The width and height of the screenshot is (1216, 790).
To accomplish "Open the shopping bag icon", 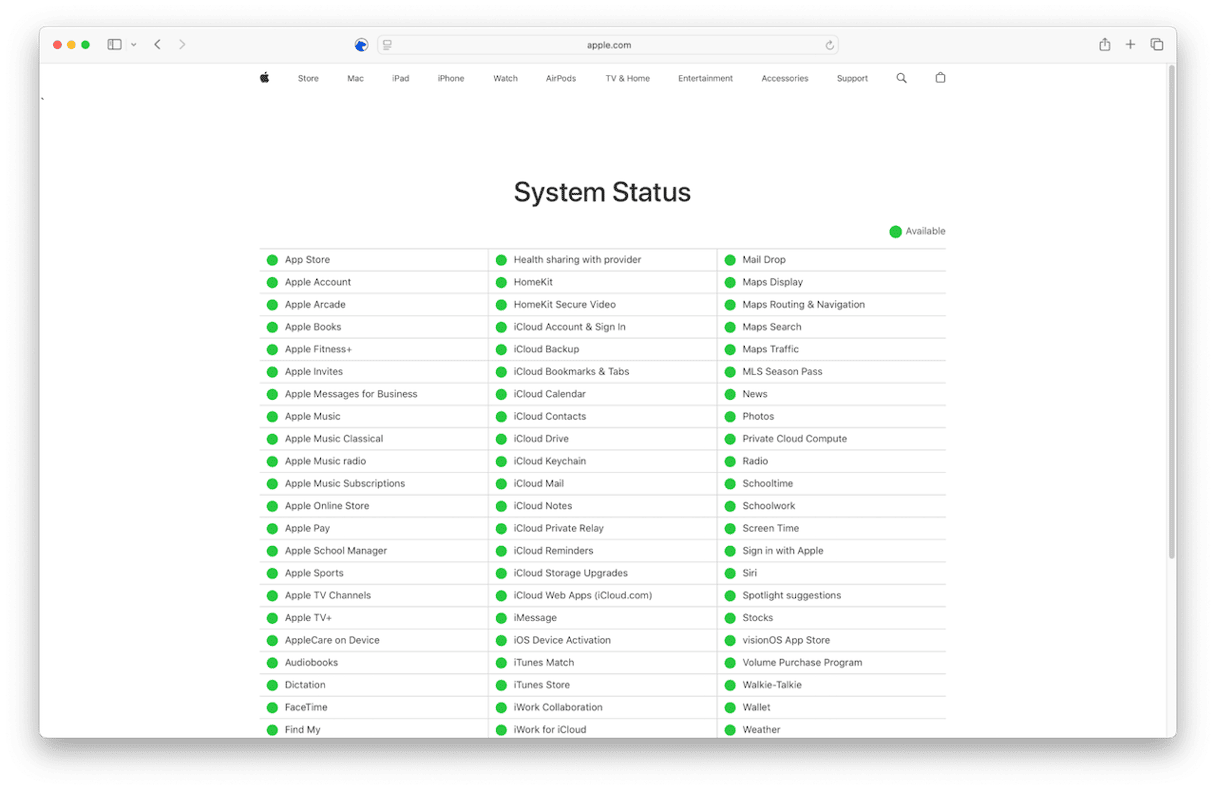I will point(940,78).
